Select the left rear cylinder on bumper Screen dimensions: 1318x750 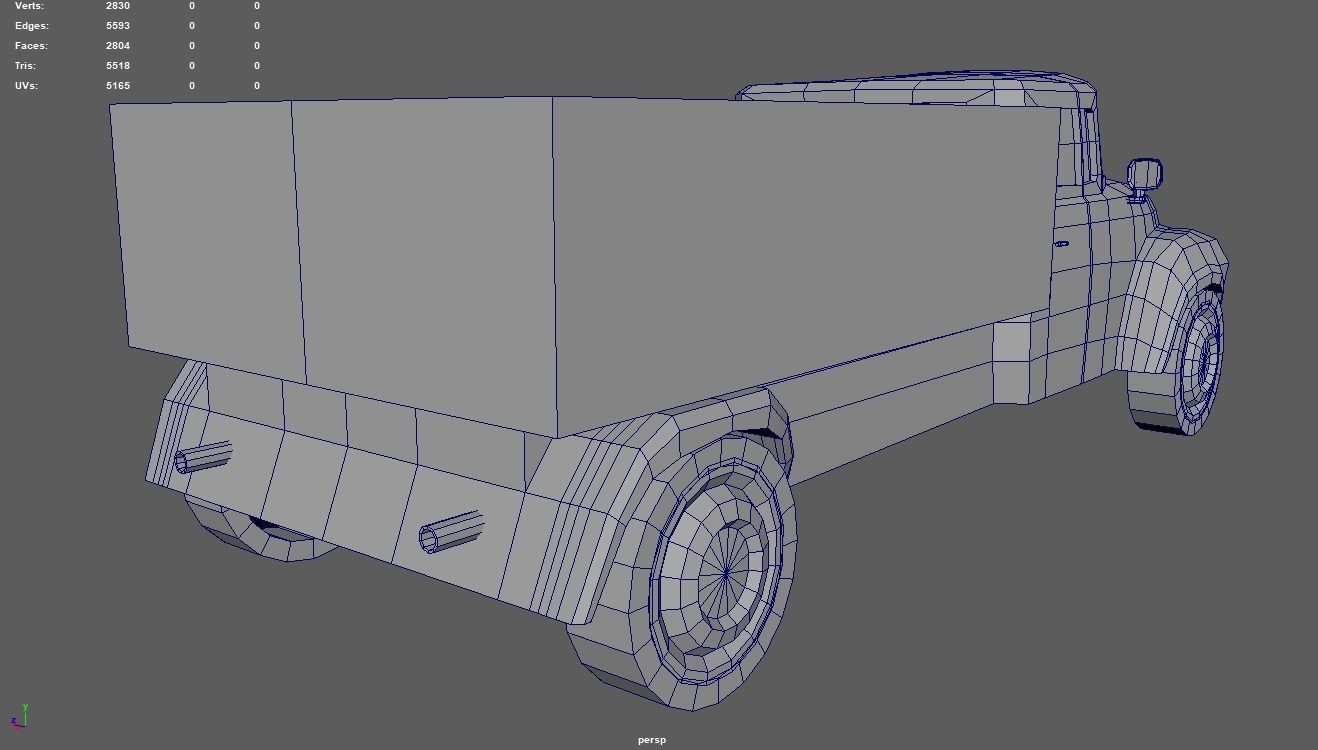[203, 457]
